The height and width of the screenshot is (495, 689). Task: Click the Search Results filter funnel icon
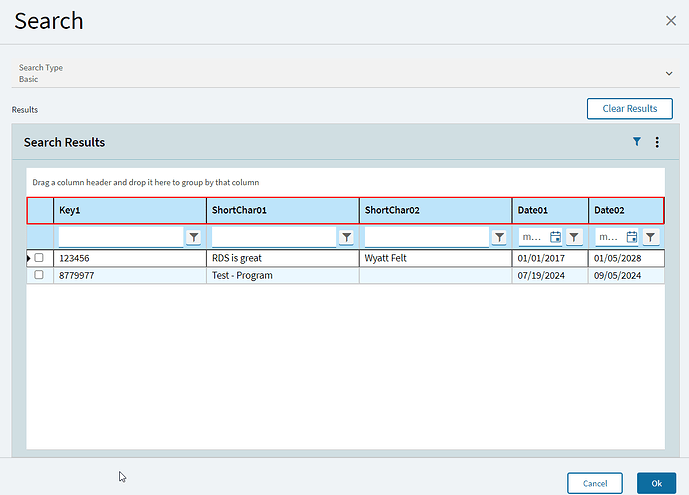[636, 142]
